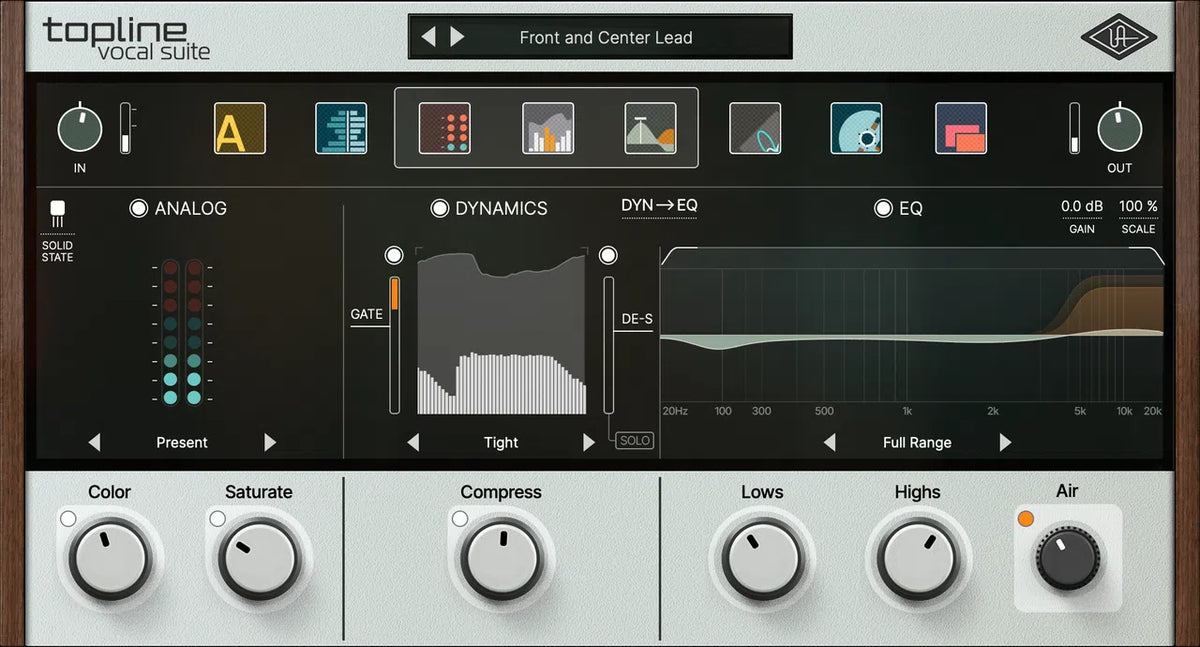Select the Dynamics graph module icon
The height and width of the screenshot is (647, 1200).
pyautogui.click(x=545, y=128)
